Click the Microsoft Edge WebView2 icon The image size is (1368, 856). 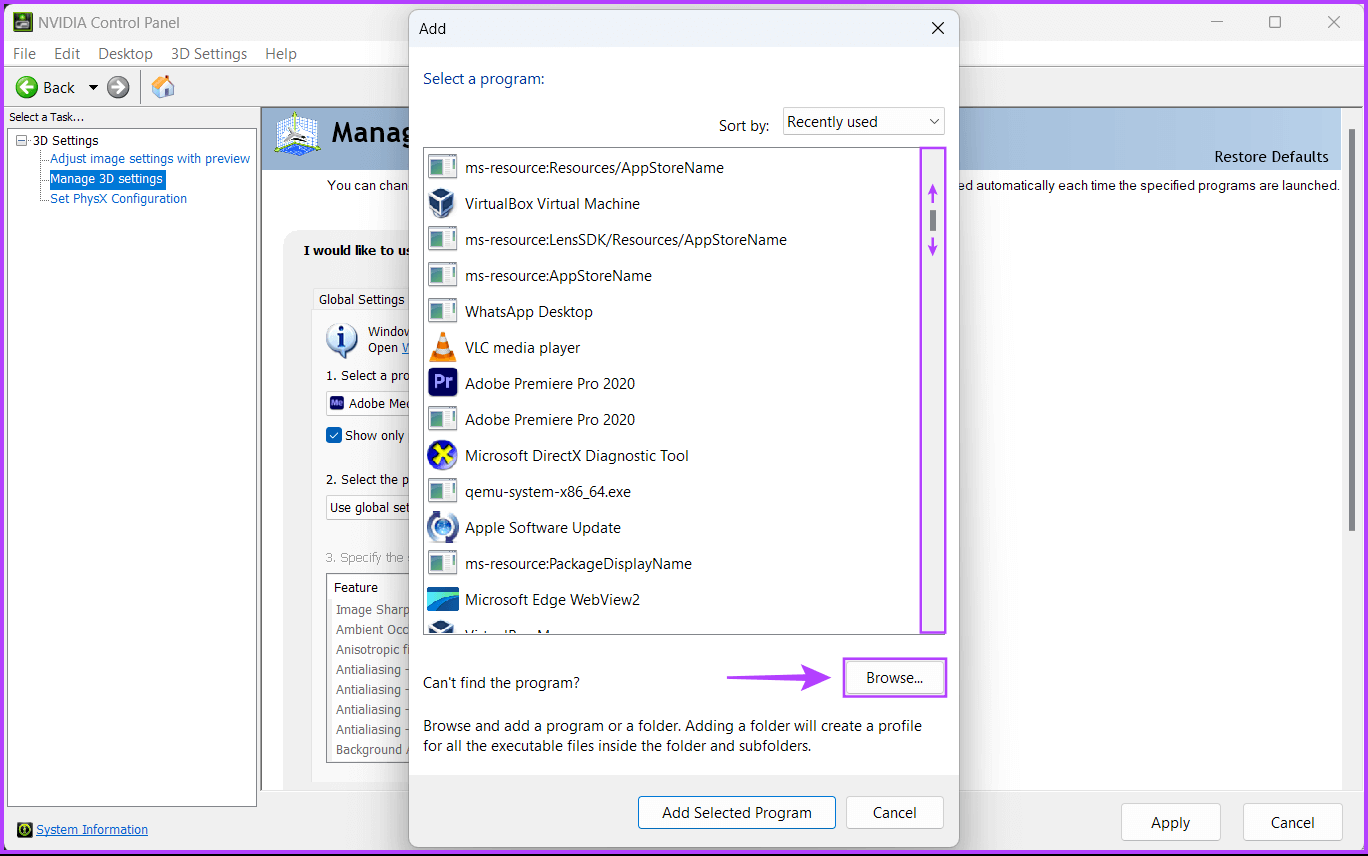point(442,599)
